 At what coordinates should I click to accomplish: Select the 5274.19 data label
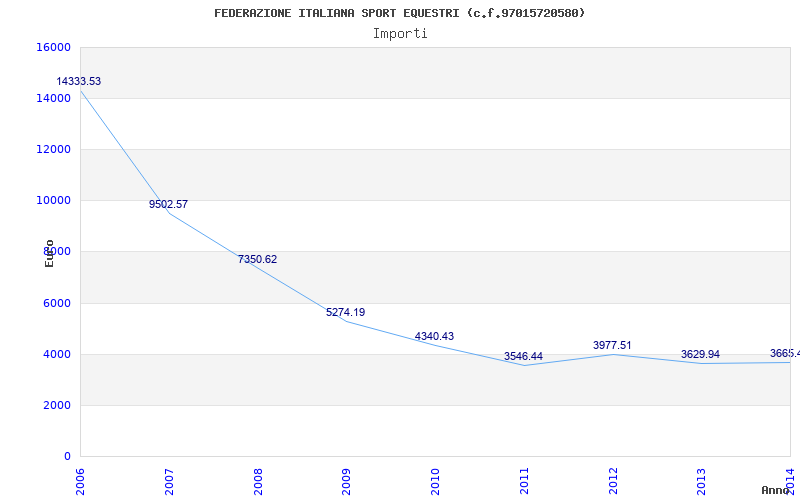[x=345, y=312]
